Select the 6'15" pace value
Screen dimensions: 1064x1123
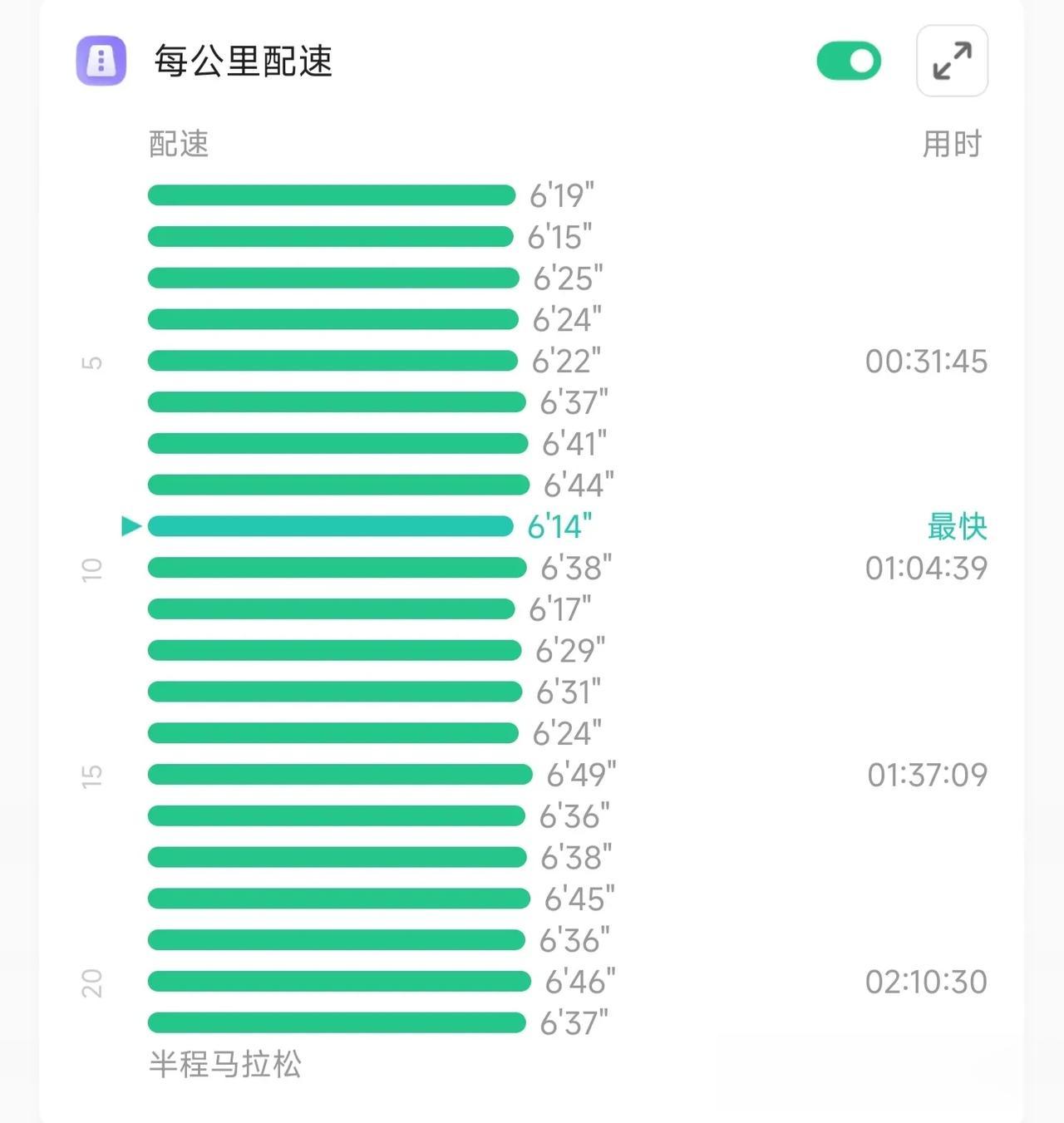pos(560,237)
